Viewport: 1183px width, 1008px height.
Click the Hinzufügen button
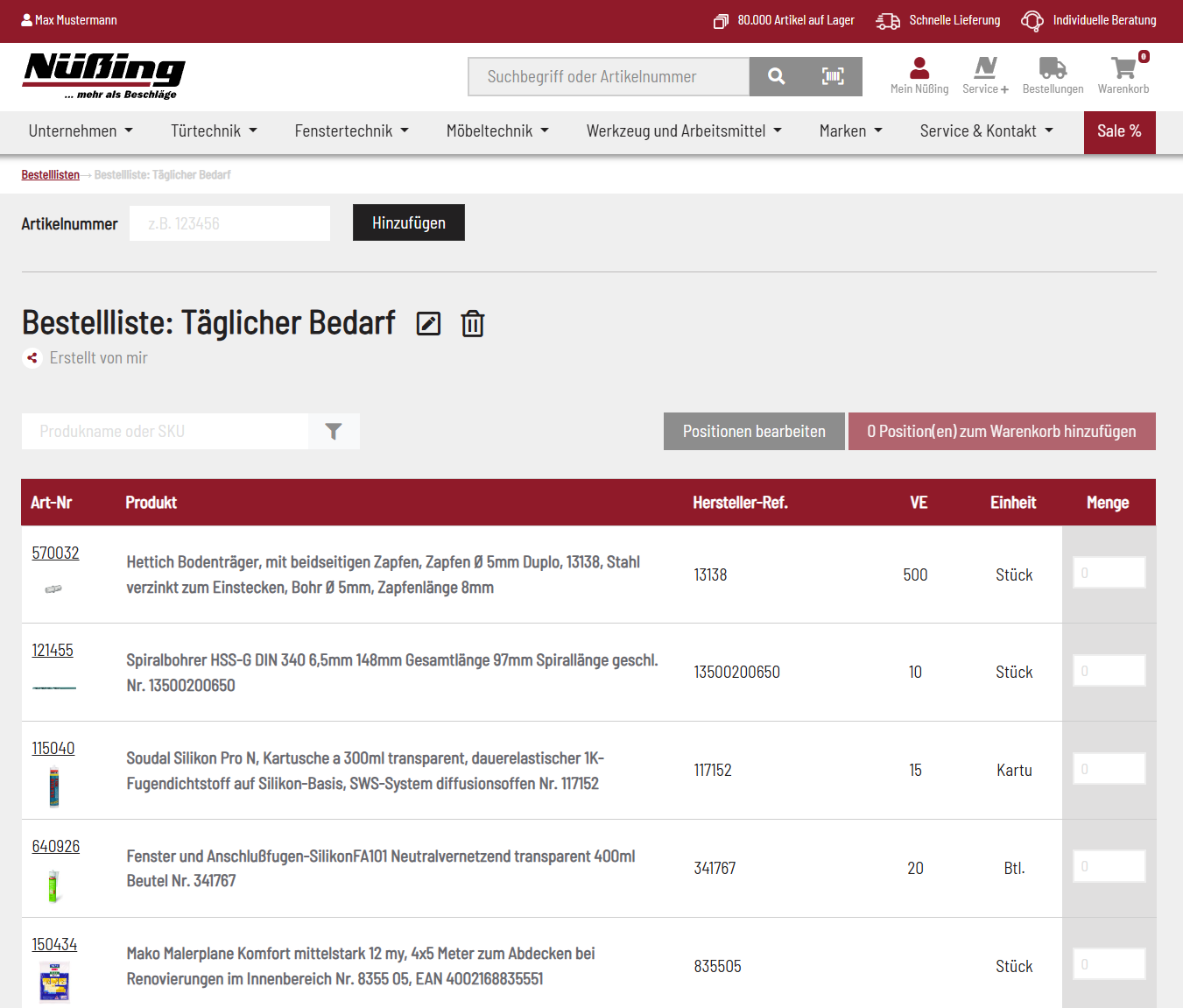pyautogui.click(x=408, y=223)
